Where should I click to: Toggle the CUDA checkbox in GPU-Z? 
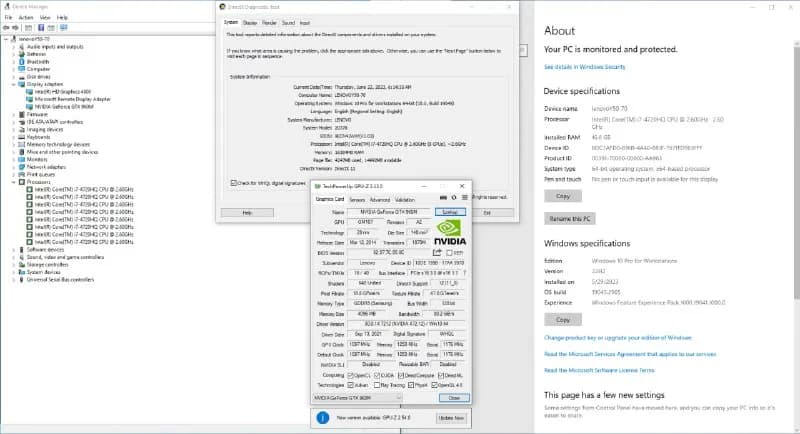tap(377, 375)
